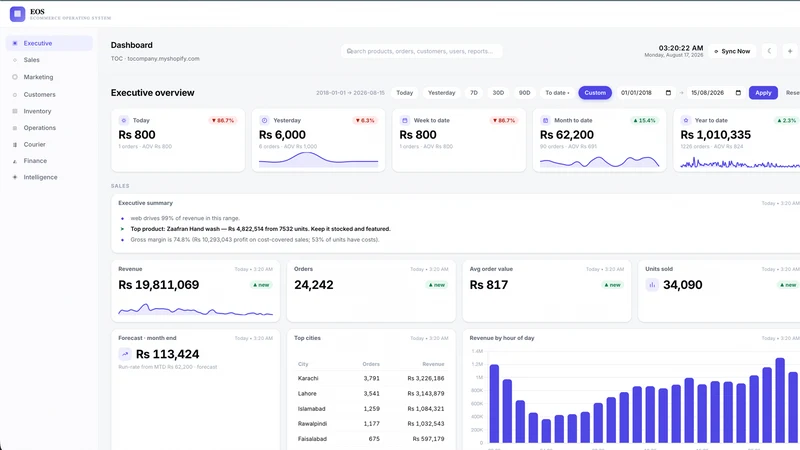Screen dimensions: 800x450
Task: Click the Marketing sidebar icon
Action: [x=15, y=77]
